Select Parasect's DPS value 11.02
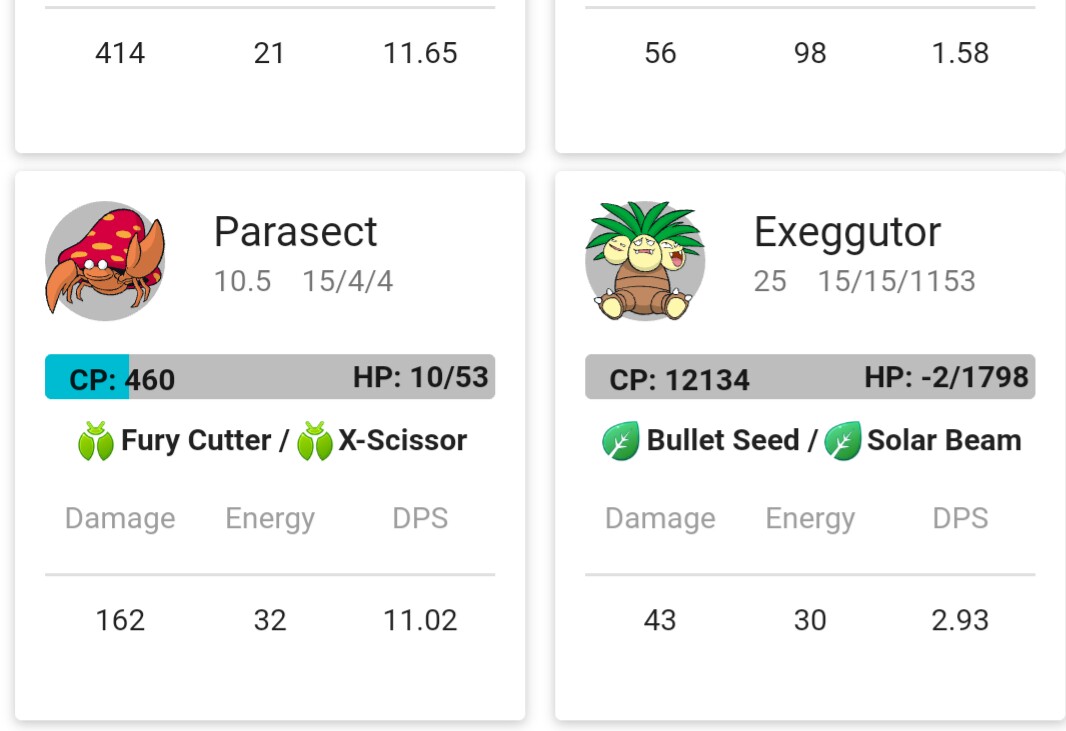The image size is (1066, 731). (420, 620)
